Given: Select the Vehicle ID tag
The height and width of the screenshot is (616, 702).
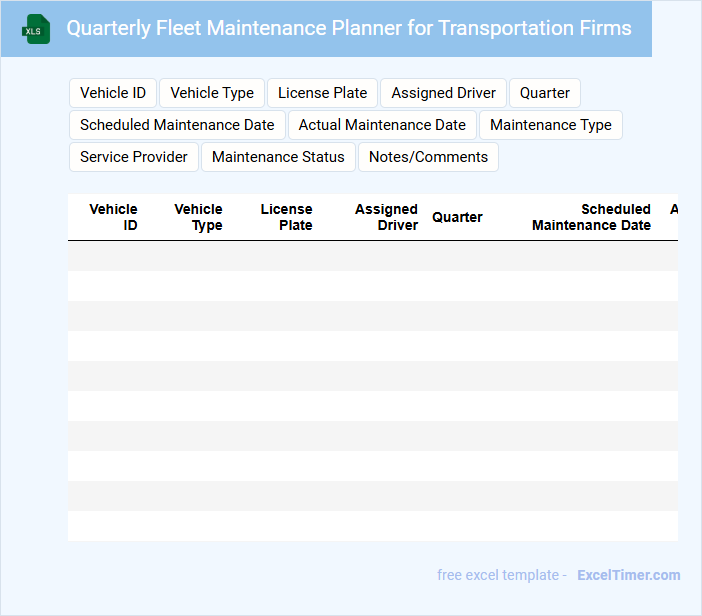Looking at the screenshot, I should 113,93.
